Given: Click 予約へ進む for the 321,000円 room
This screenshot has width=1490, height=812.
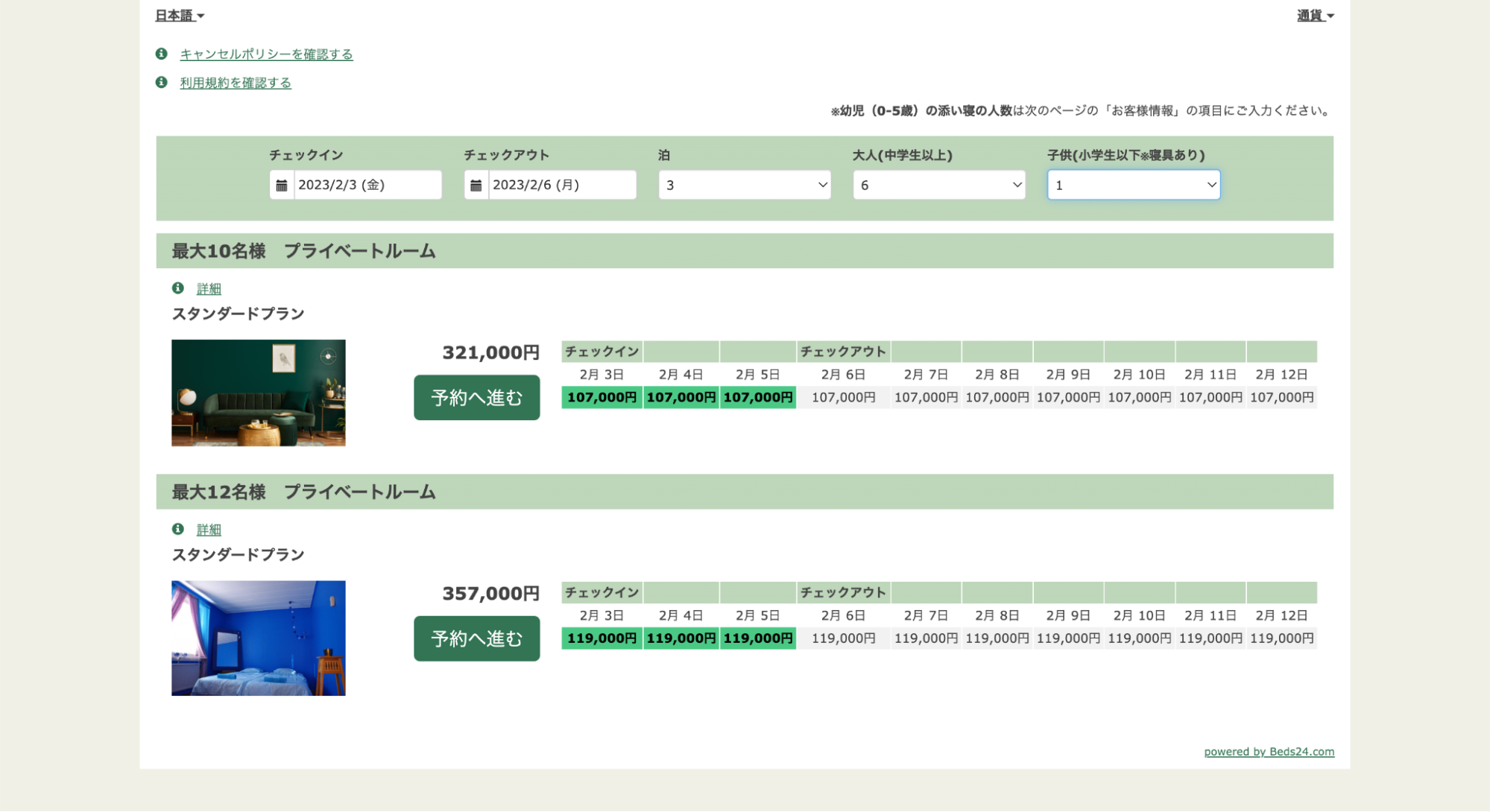Looking at the screenshot, I should pos(476,398).
